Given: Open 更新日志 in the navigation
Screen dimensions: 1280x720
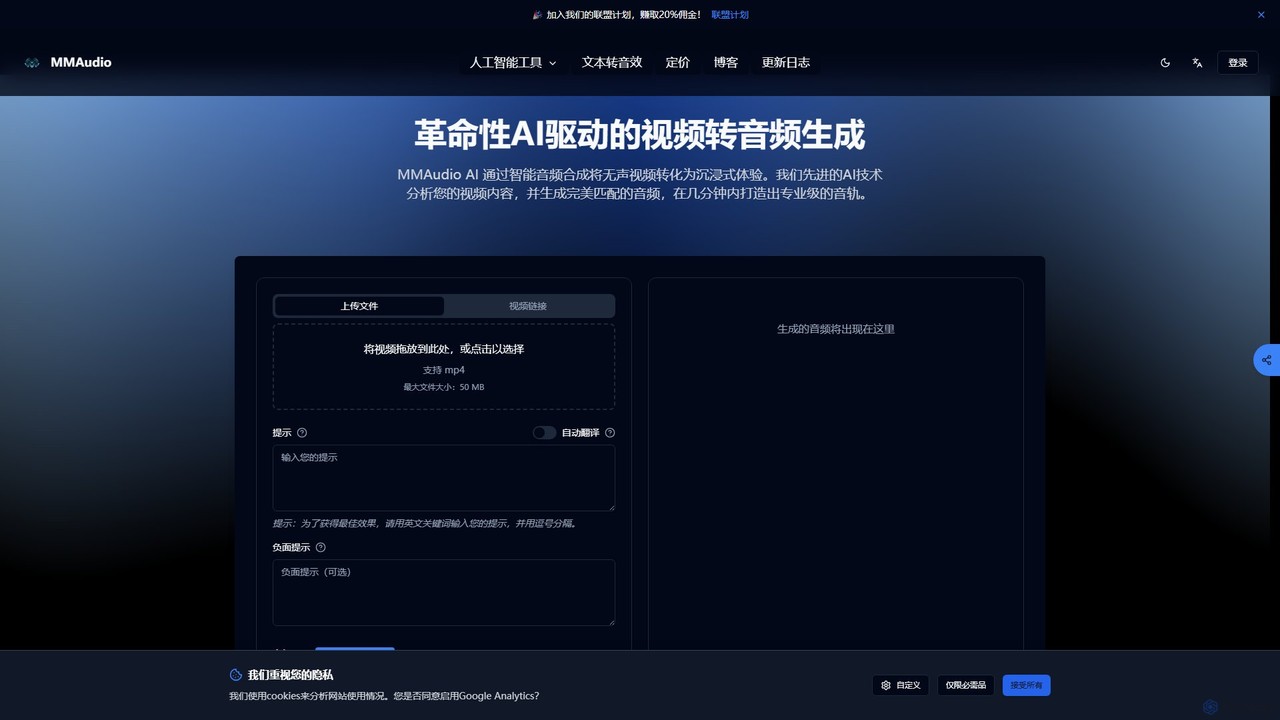Looking at the screenshot, I should coord(786,62).
